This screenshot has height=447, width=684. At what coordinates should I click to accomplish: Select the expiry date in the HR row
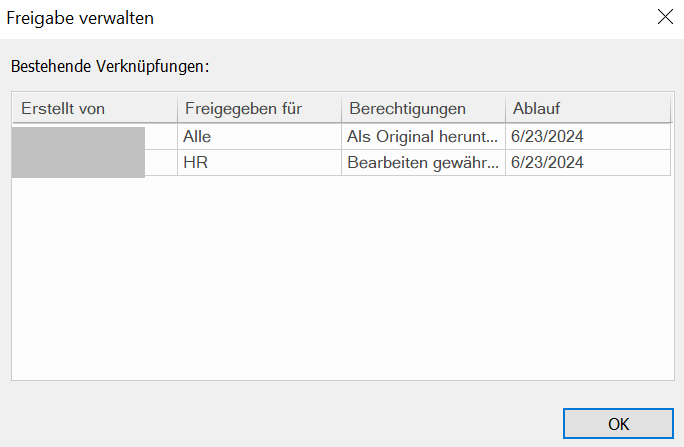tap(546, 162)
